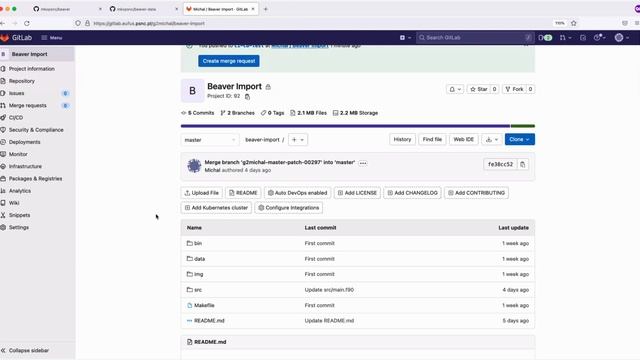The height and width of the screenshot is (360, 640).
Task: Open the master branch selector dropdown
Action: click(209, 140)
